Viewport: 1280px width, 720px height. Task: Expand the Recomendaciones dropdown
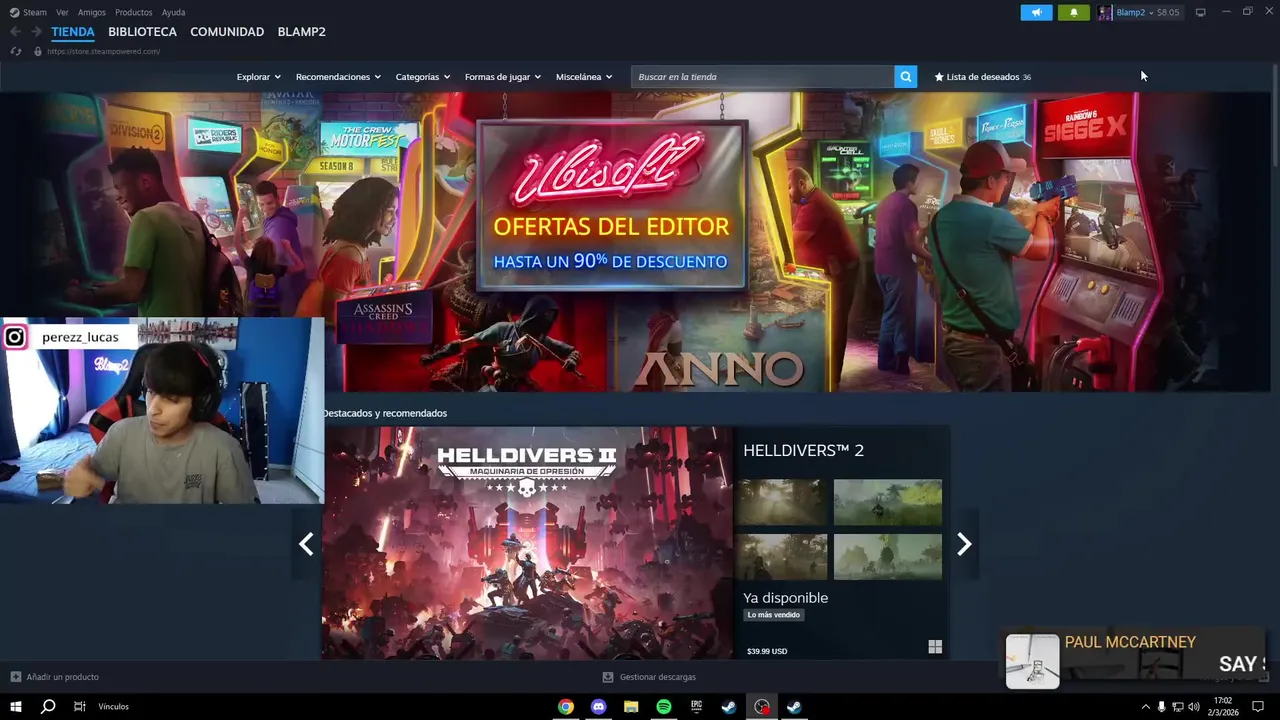(x=338, y=77)
